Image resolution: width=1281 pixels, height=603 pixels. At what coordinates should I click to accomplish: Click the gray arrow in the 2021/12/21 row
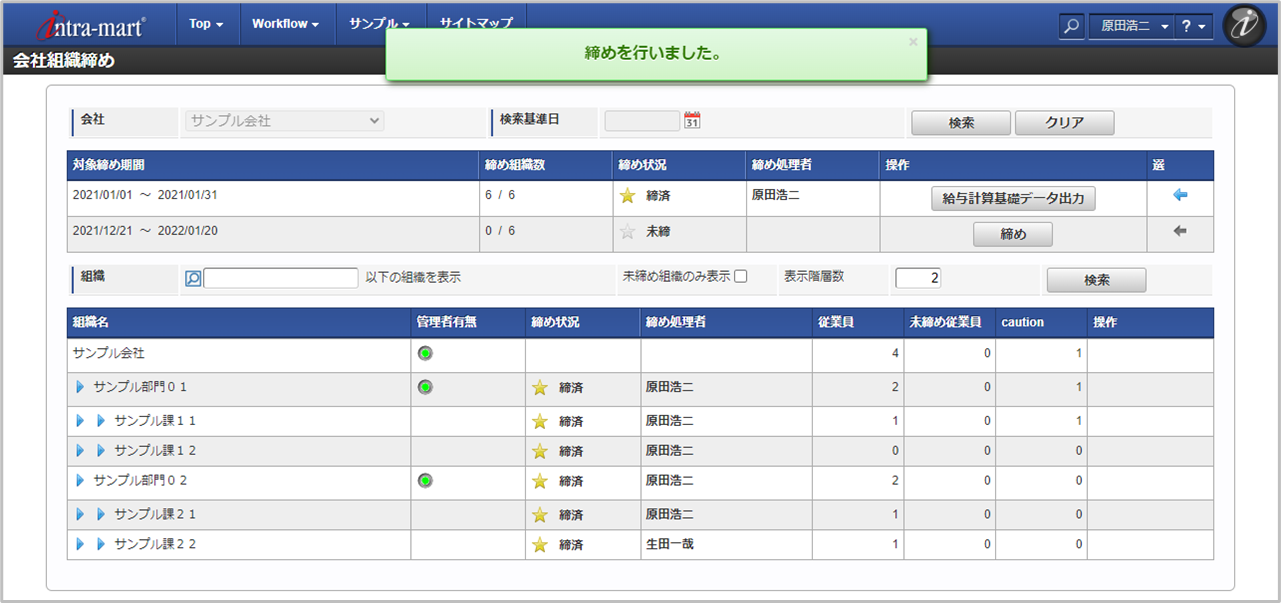(1180, 231)
